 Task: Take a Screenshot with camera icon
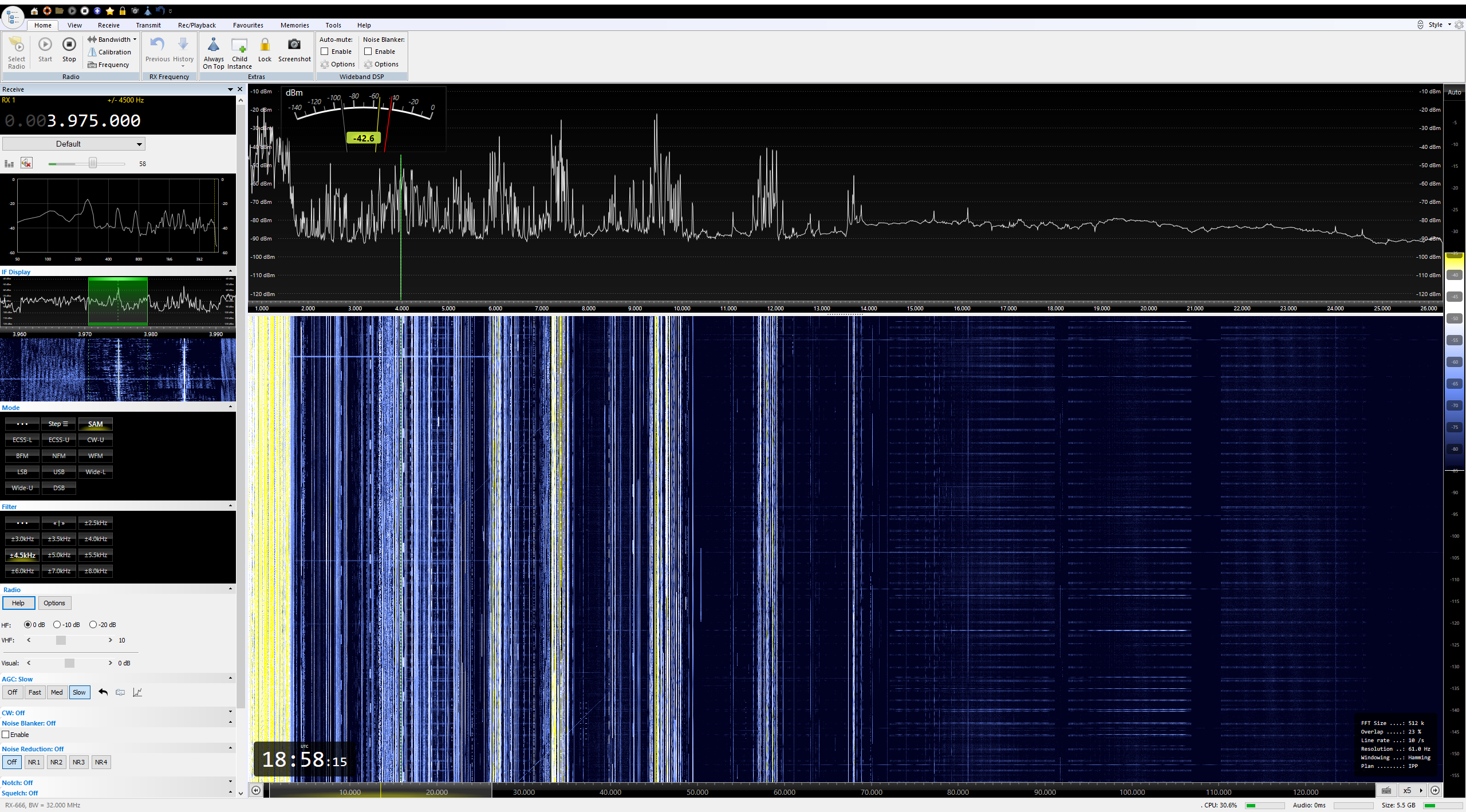[294, 45]
